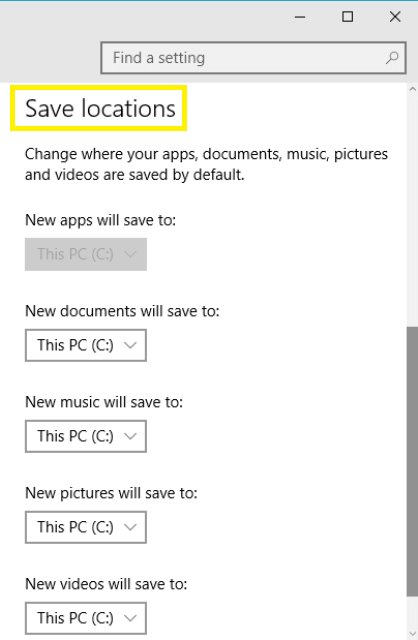
Task: Click the New videos will save to label
Action: click(106, 584)
